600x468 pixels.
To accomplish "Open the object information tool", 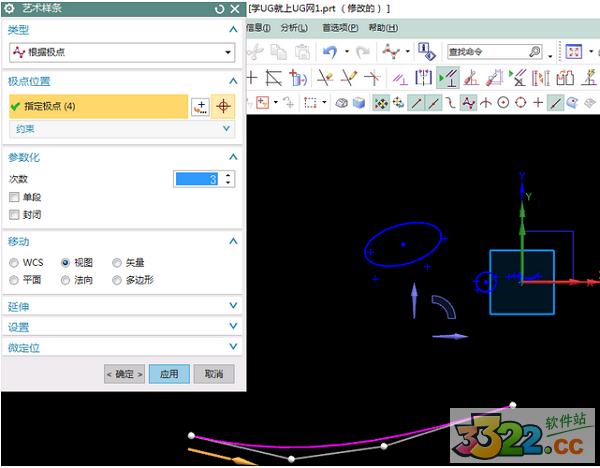I will pos(426,51).
